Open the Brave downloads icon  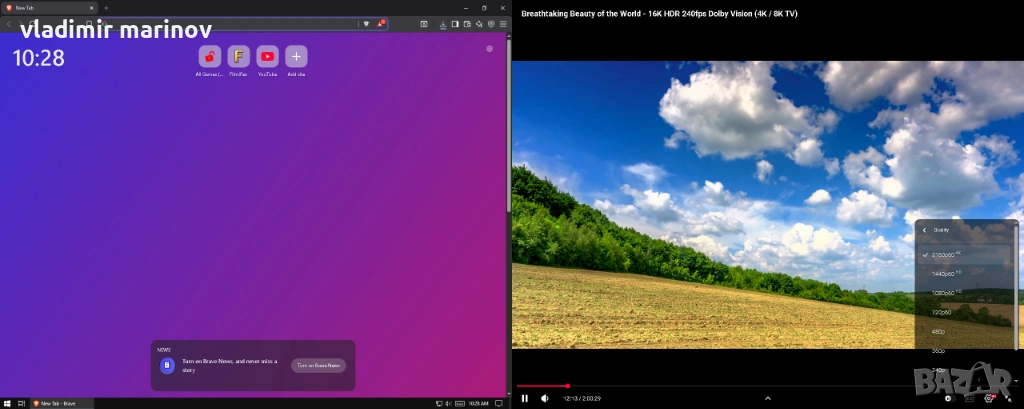pos(443,25)
